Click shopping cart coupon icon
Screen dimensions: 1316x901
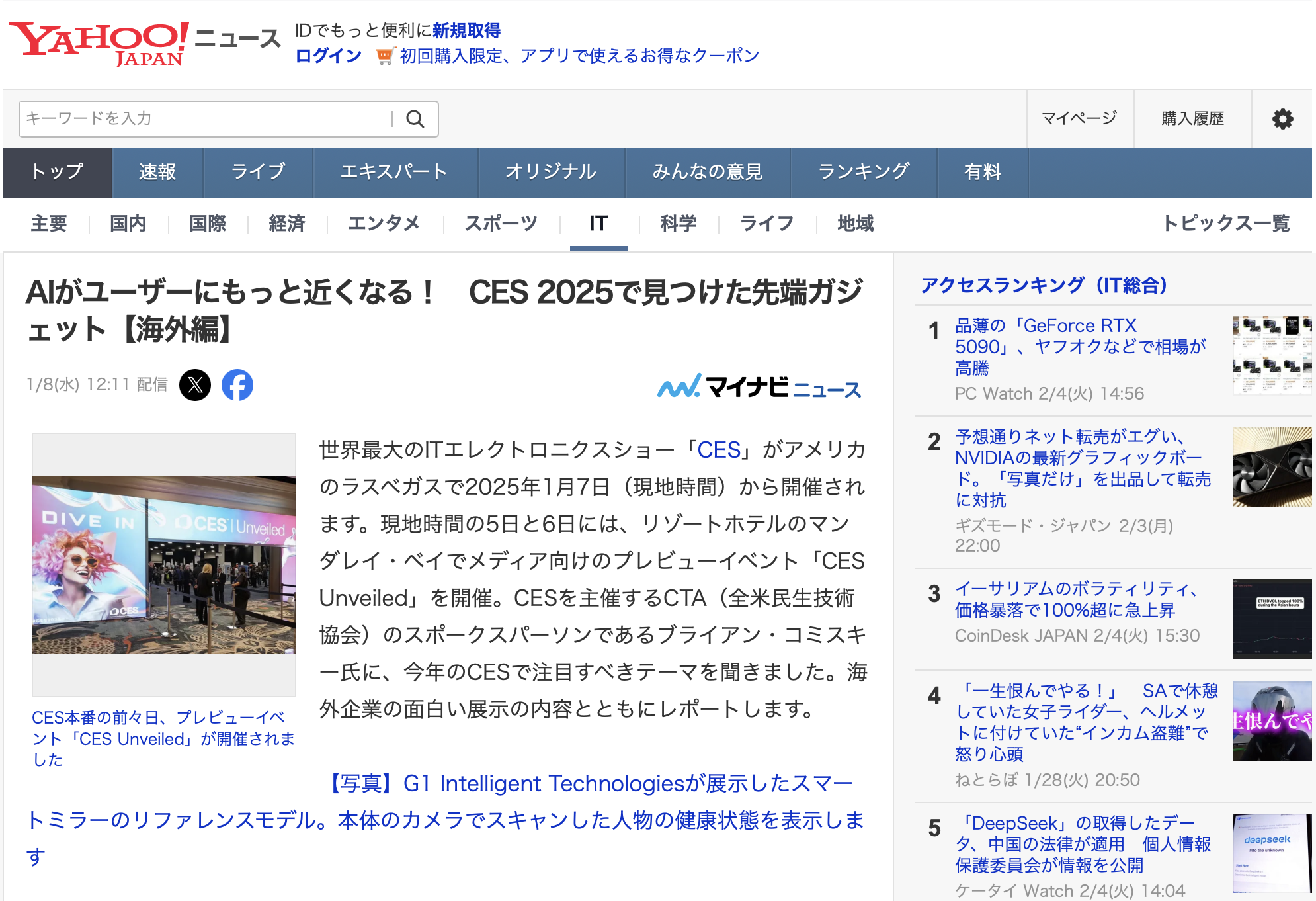click(385, 56)
